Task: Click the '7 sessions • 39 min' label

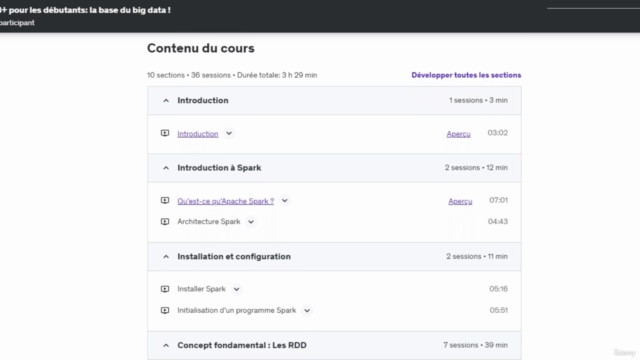Action: [476, 345]
